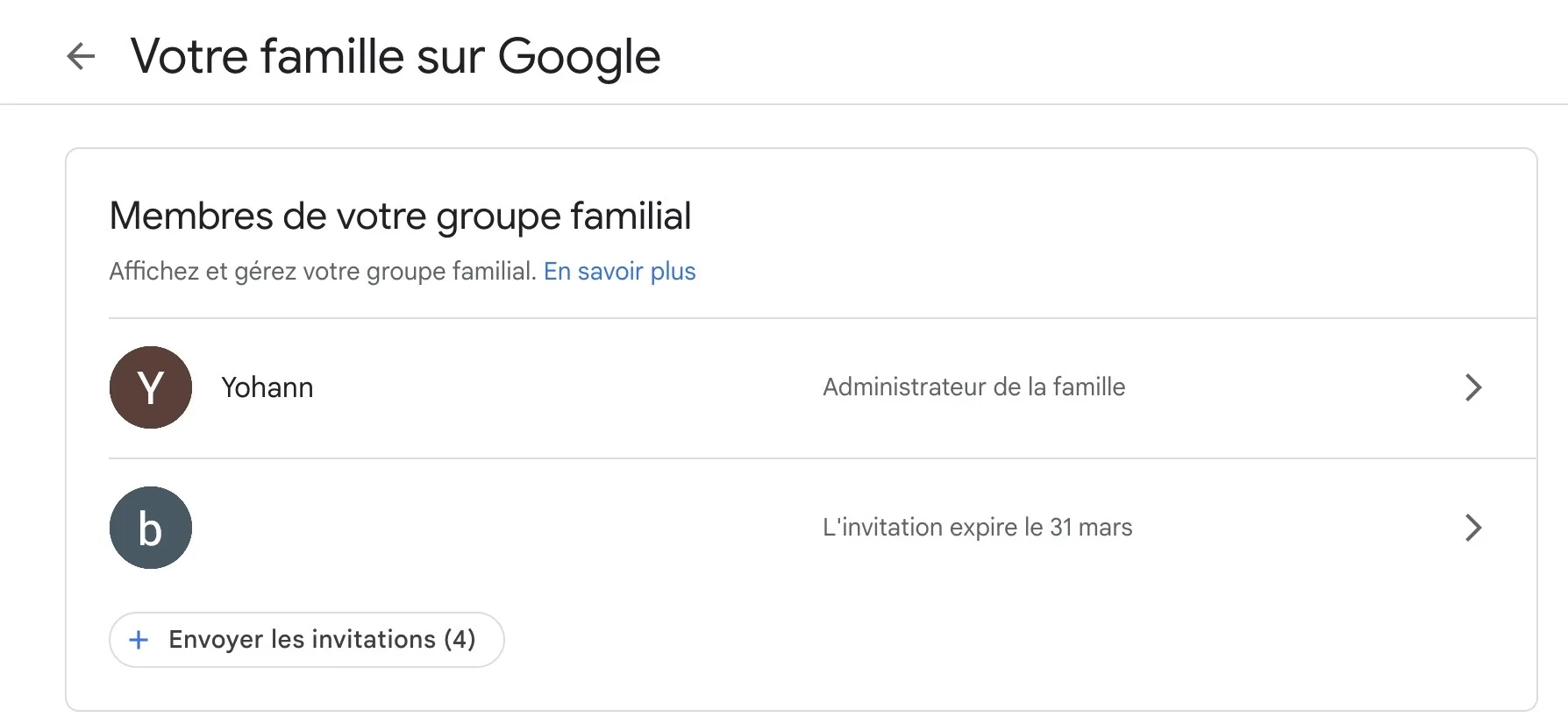Click the word "Google" in page title

coord(579,58)
